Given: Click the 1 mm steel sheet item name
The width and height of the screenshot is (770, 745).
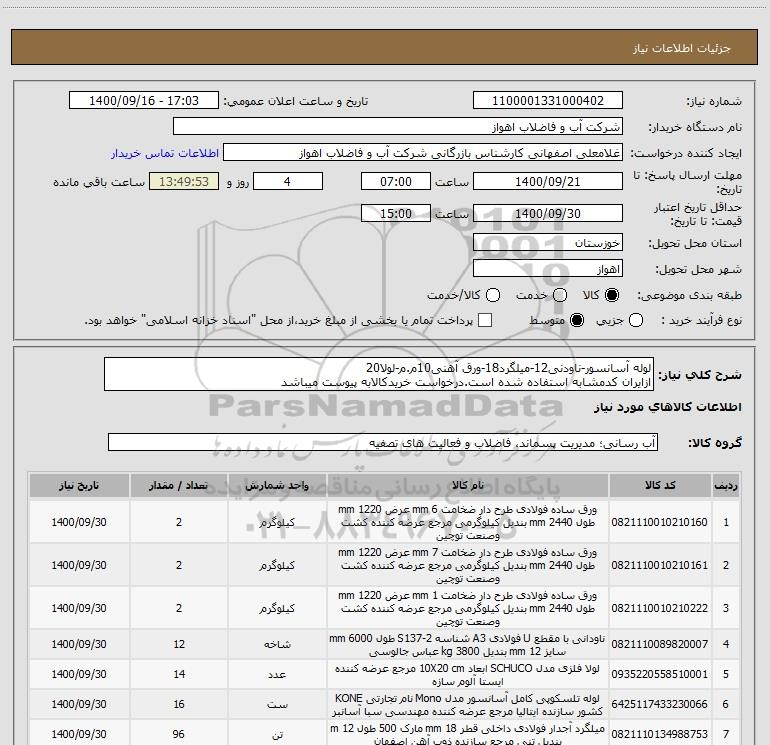Looking at the screenshot, I should (468, 608).
